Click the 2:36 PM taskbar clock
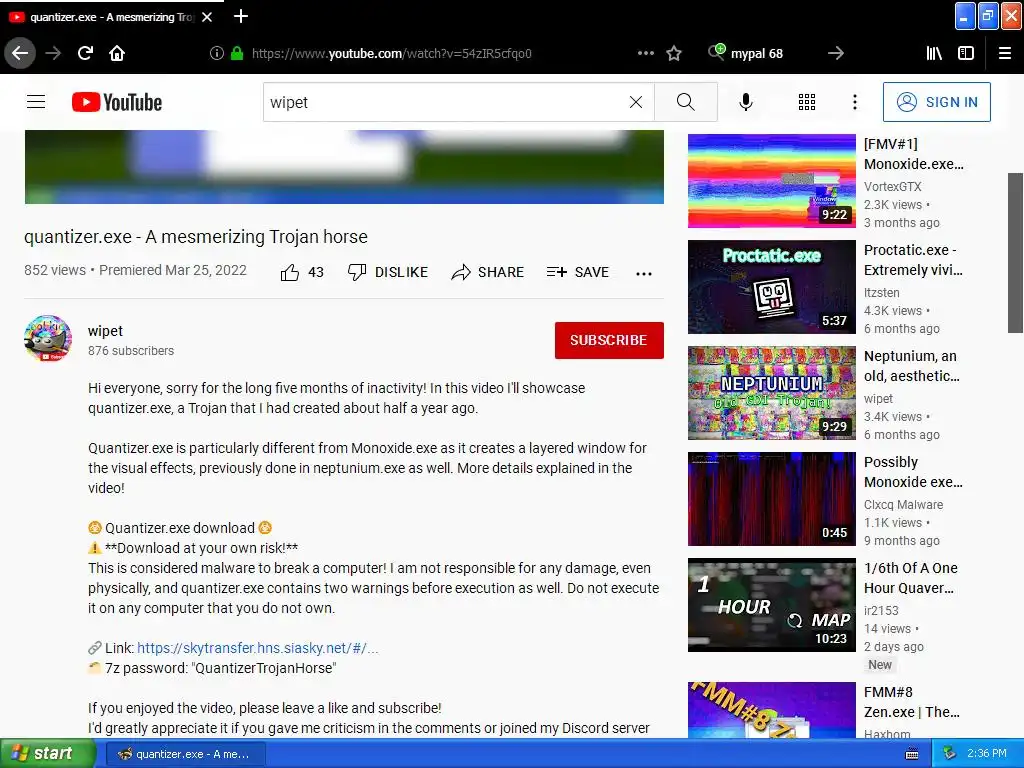This screenshot has width=1024, height=768. click(x=987, y=754)
